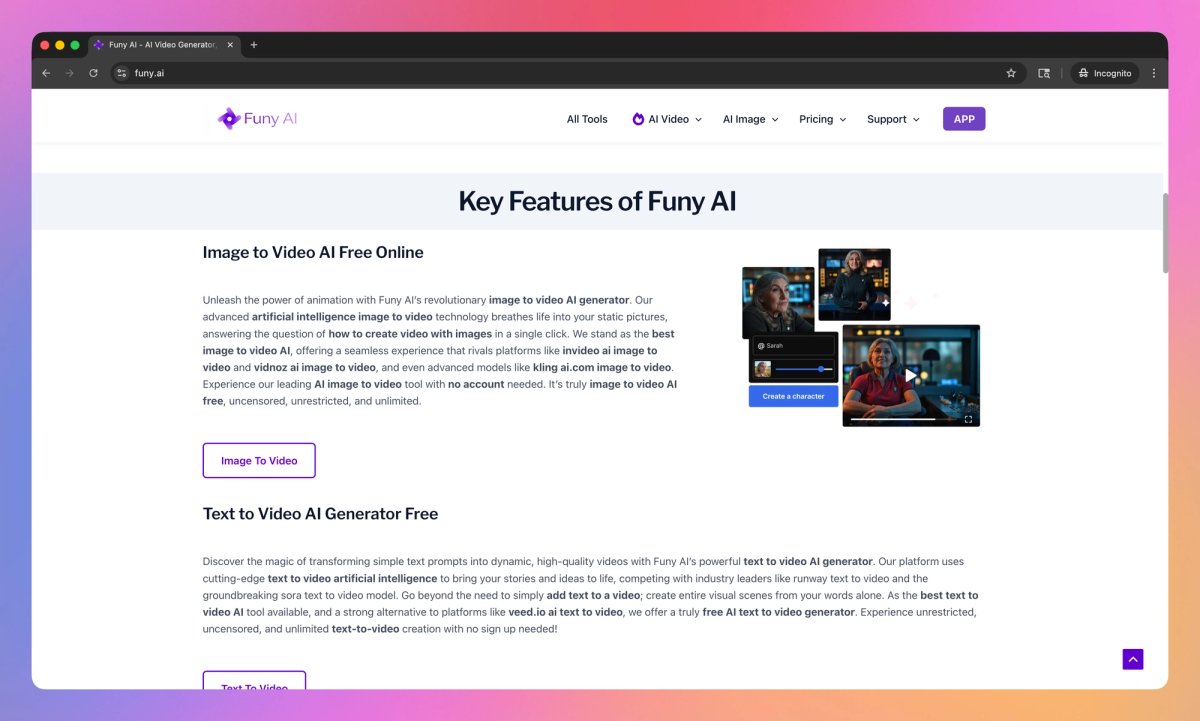1200x721 pixels.
Task: Click the bold text 'how to create video with images'
Action: coord(410,333)
